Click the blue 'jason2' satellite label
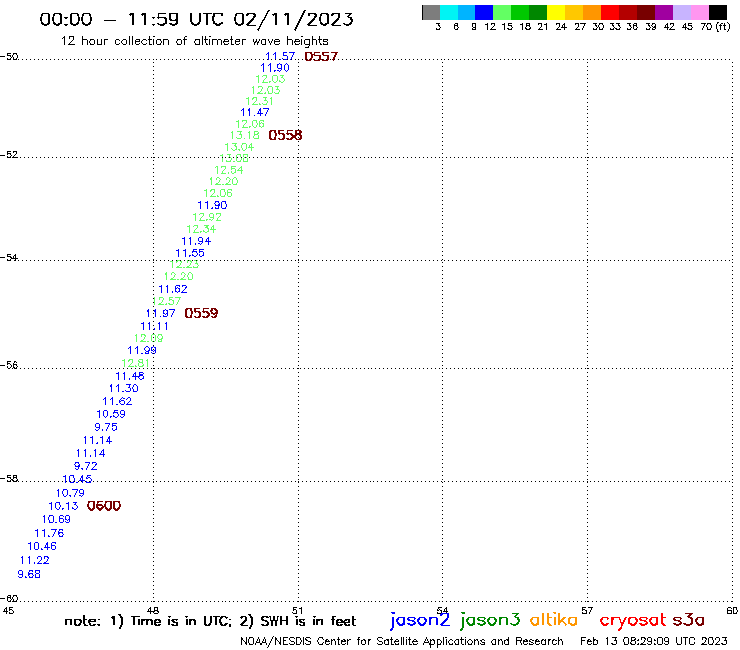The width and height of the screenshot is (740, 650). (x=420, y=620)
